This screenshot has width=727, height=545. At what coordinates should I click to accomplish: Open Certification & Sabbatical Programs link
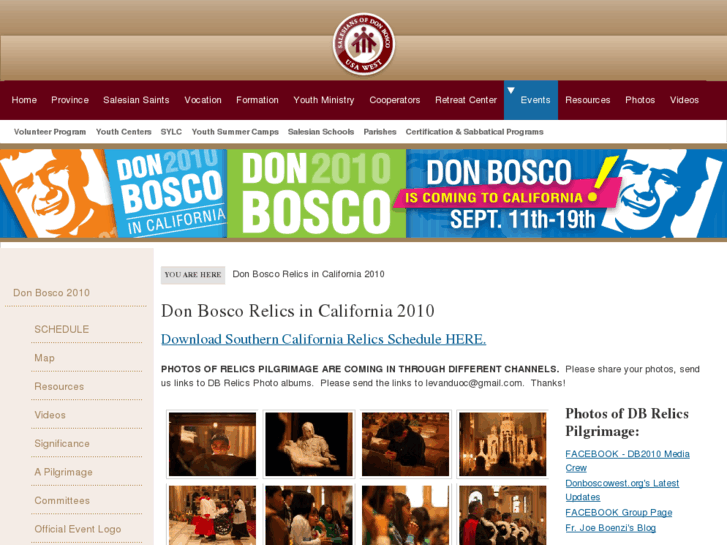click(x=474, y=132)
